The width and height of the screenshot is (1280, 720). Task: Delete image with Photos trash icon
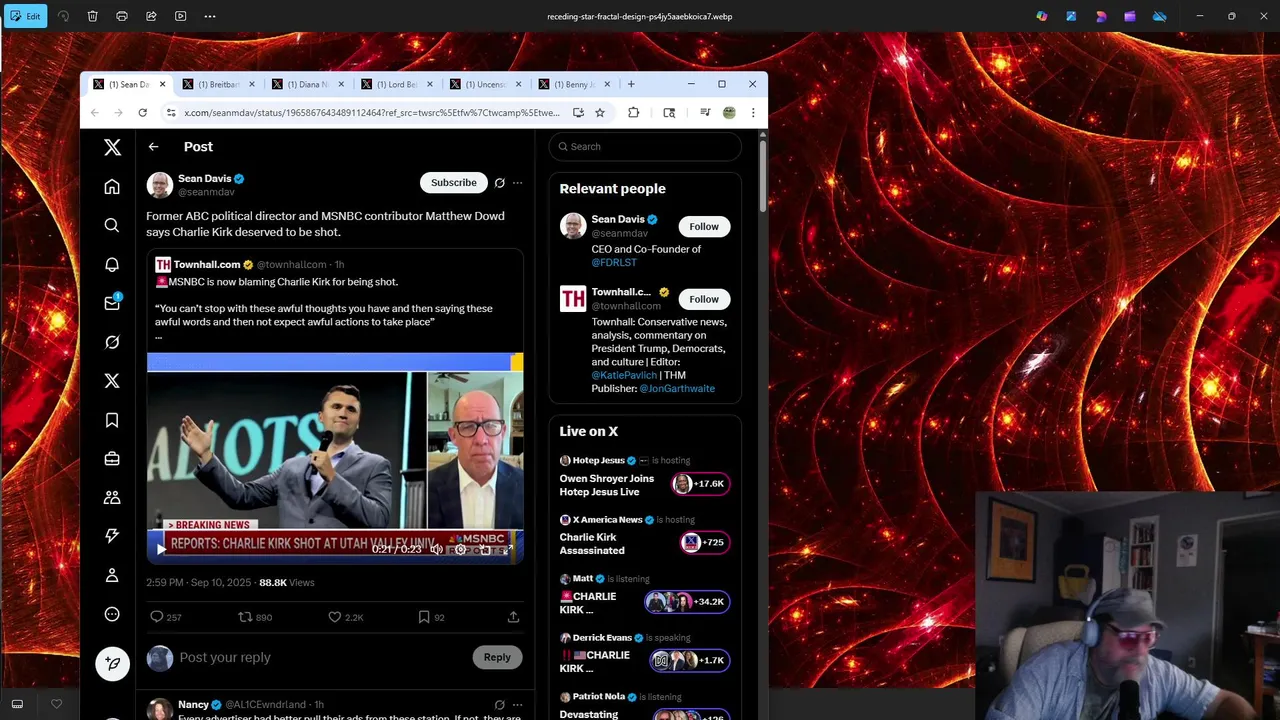92,16
